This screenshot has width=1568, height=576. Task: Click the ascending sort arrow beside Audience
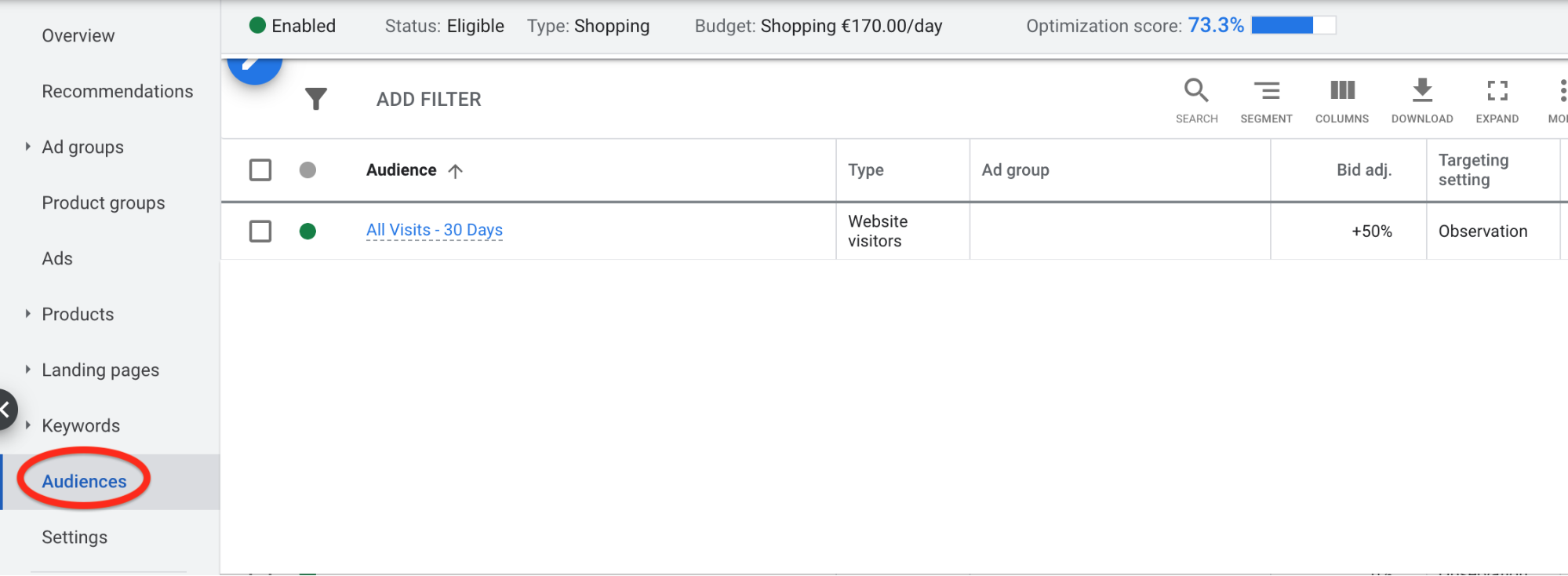(456, 170)
